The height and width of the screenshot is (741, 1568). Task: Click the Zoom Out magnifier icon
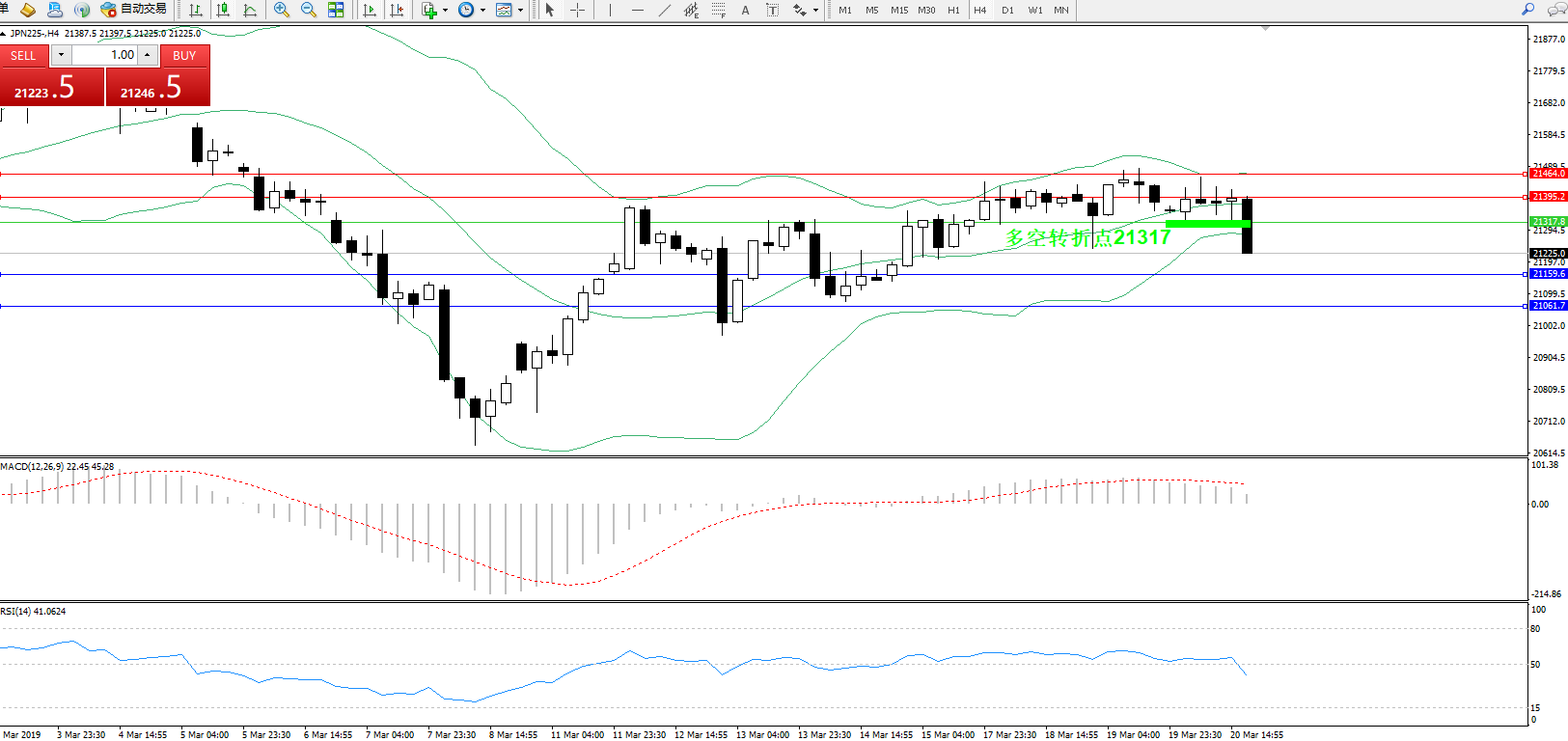[309, 10]
